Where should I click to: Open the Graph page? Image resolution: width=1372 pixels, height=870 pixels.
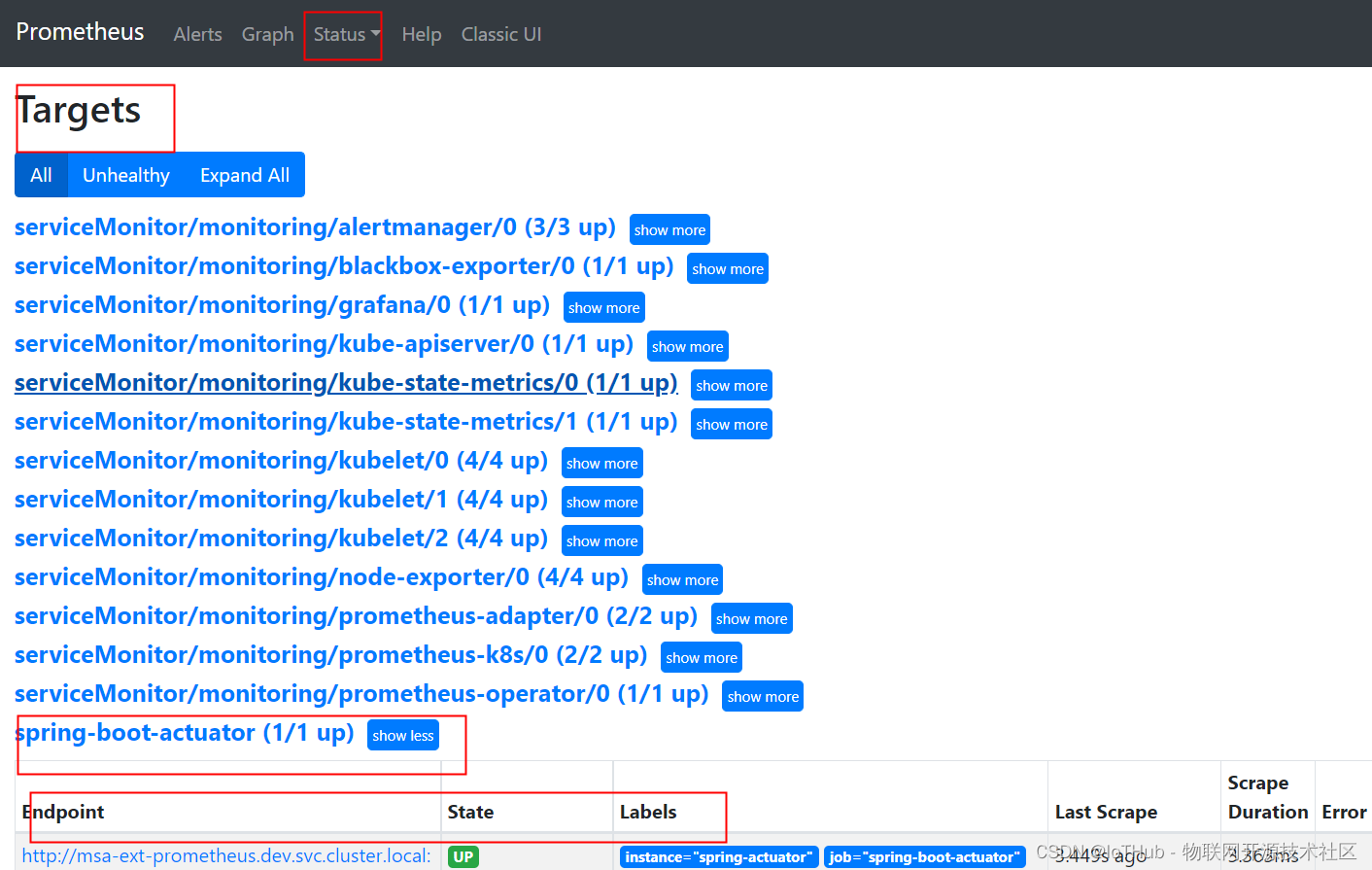pos(267,34)
